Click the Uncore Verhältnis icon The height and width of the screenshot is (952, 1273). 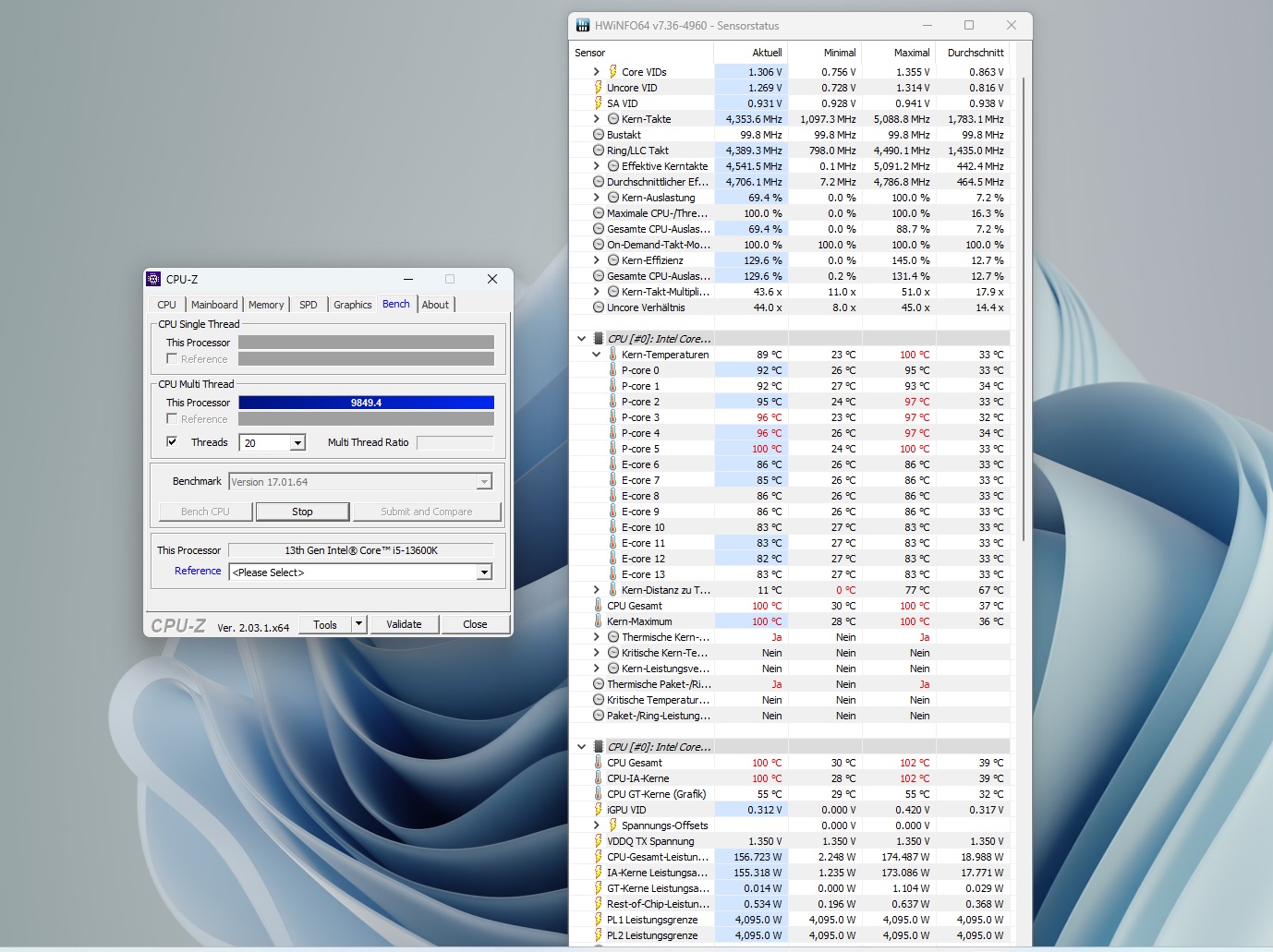click(x=598, y=307)
